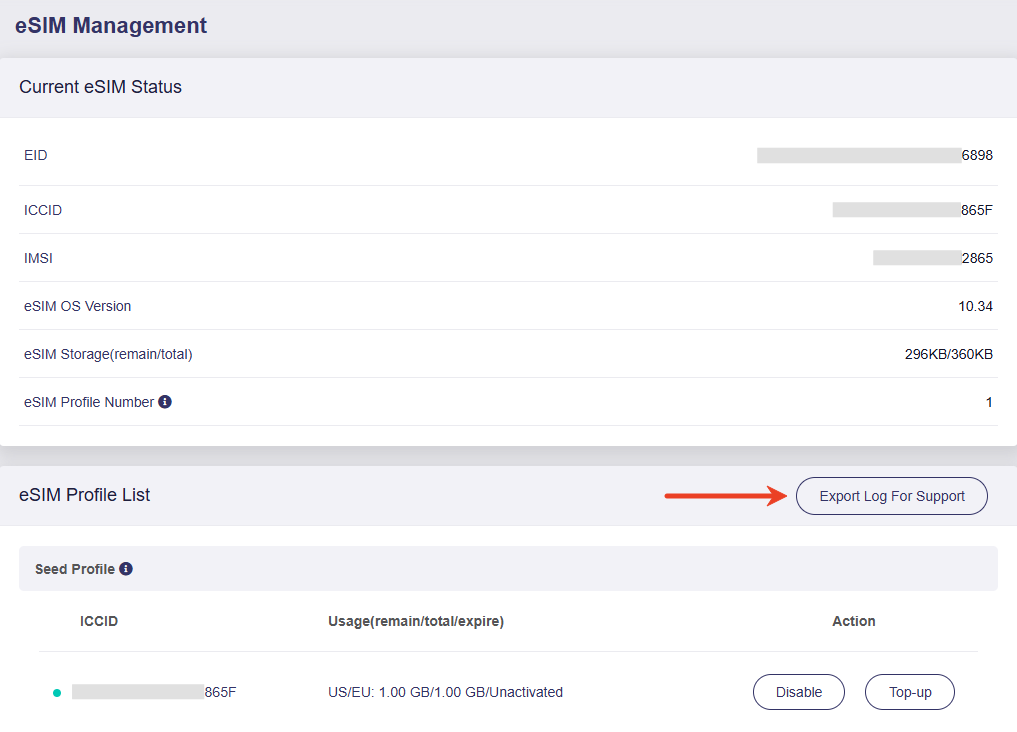Image resolution: width=1017 pixels, height=732 pixels.
Task: Click the green status dot beside profile ICCID
Action: click(57, 692)
